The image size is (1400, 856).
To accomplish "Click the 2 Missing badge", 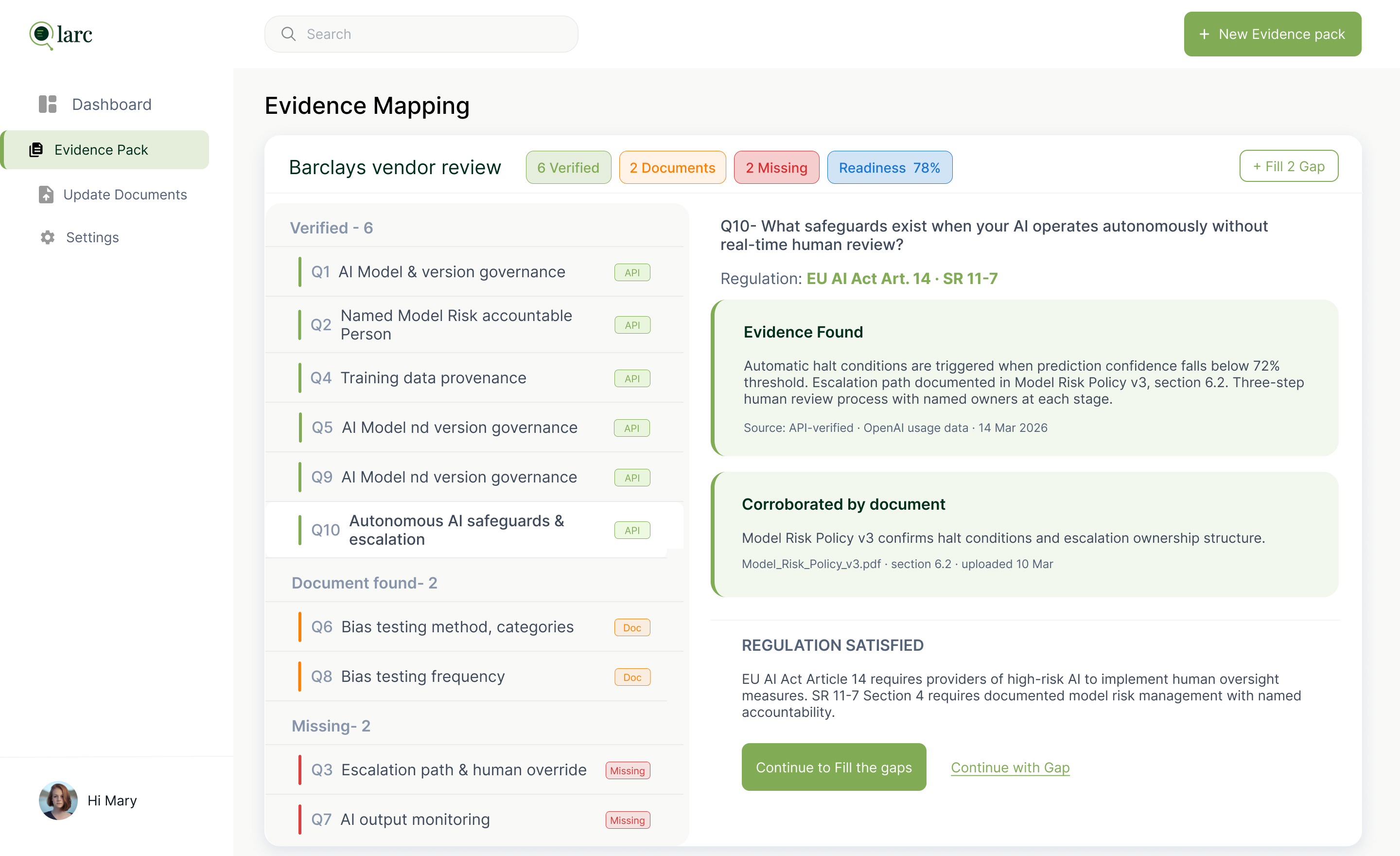I will (776, 168).
